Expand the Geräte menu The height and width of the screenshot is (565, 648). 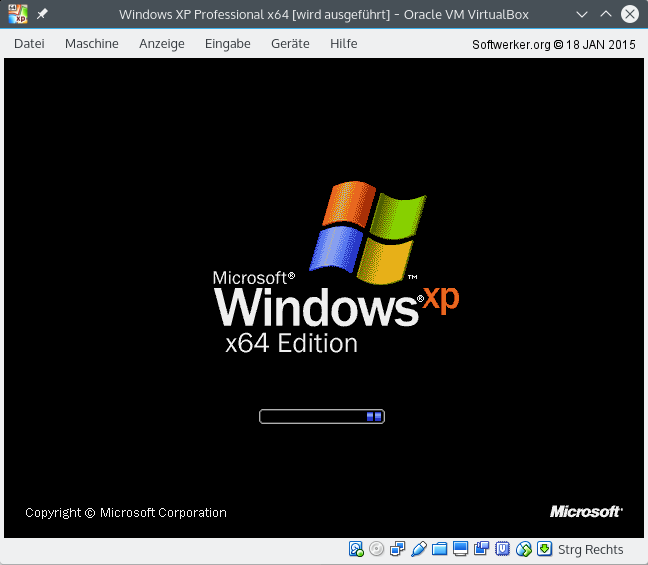(290, 44)
